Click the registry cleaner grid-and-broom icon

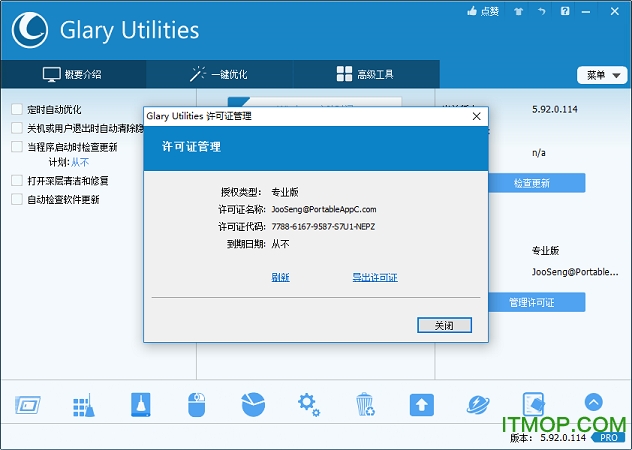click(x=83, y=405)
